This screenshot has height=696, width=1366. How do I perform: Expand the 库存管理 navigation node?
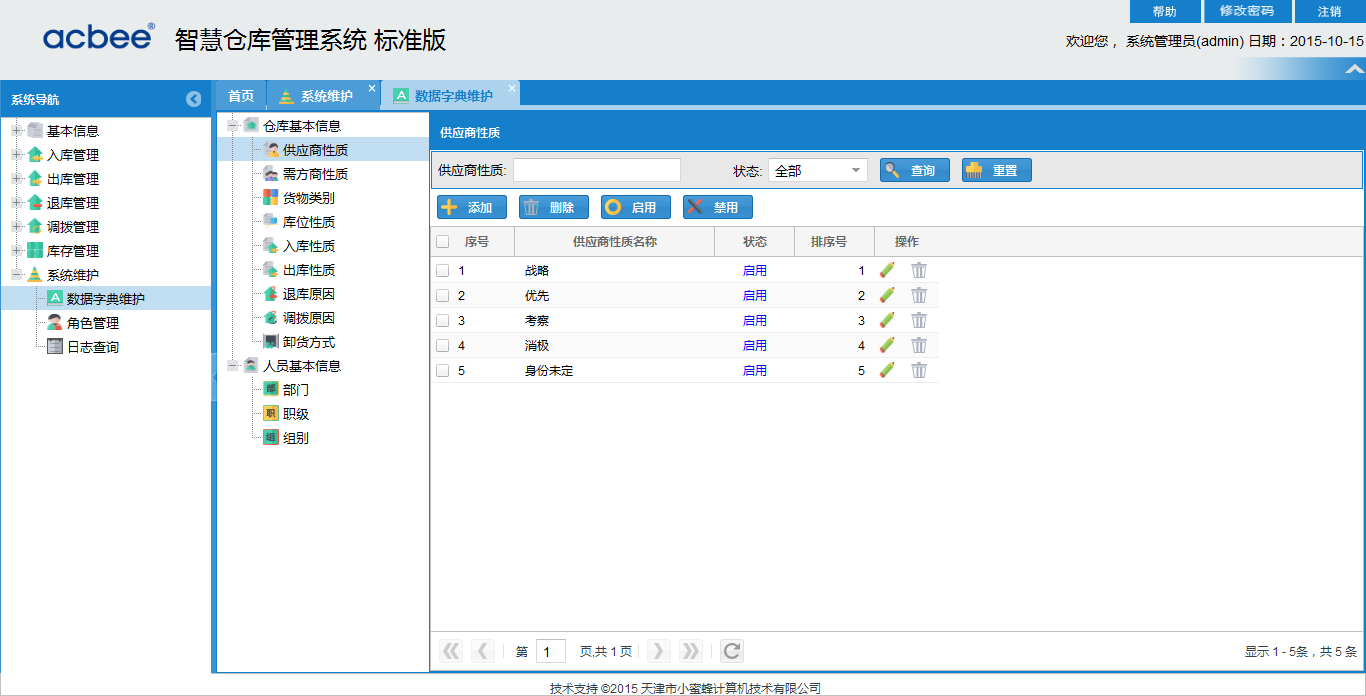[16, 251]
